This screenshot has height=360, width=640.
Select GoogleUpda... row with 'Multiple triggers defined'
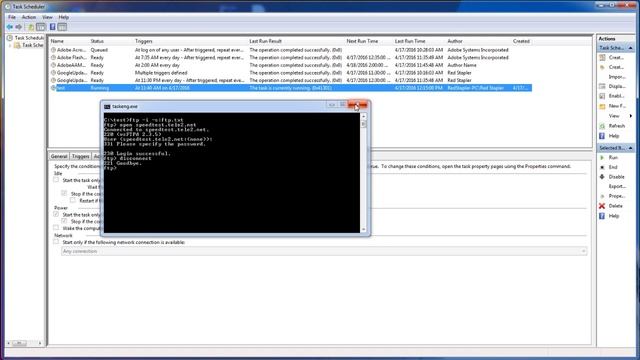tap(291, 73)
